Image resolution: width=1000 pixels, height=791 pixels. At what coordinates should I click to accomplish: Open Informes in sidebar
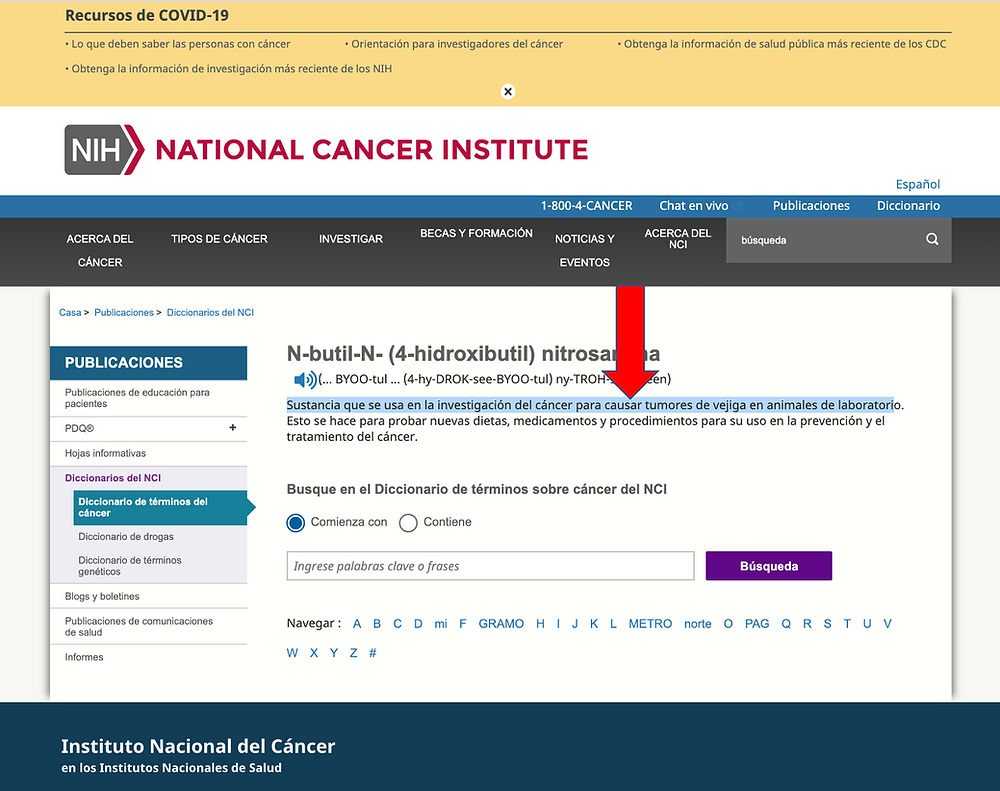[84, 657]
